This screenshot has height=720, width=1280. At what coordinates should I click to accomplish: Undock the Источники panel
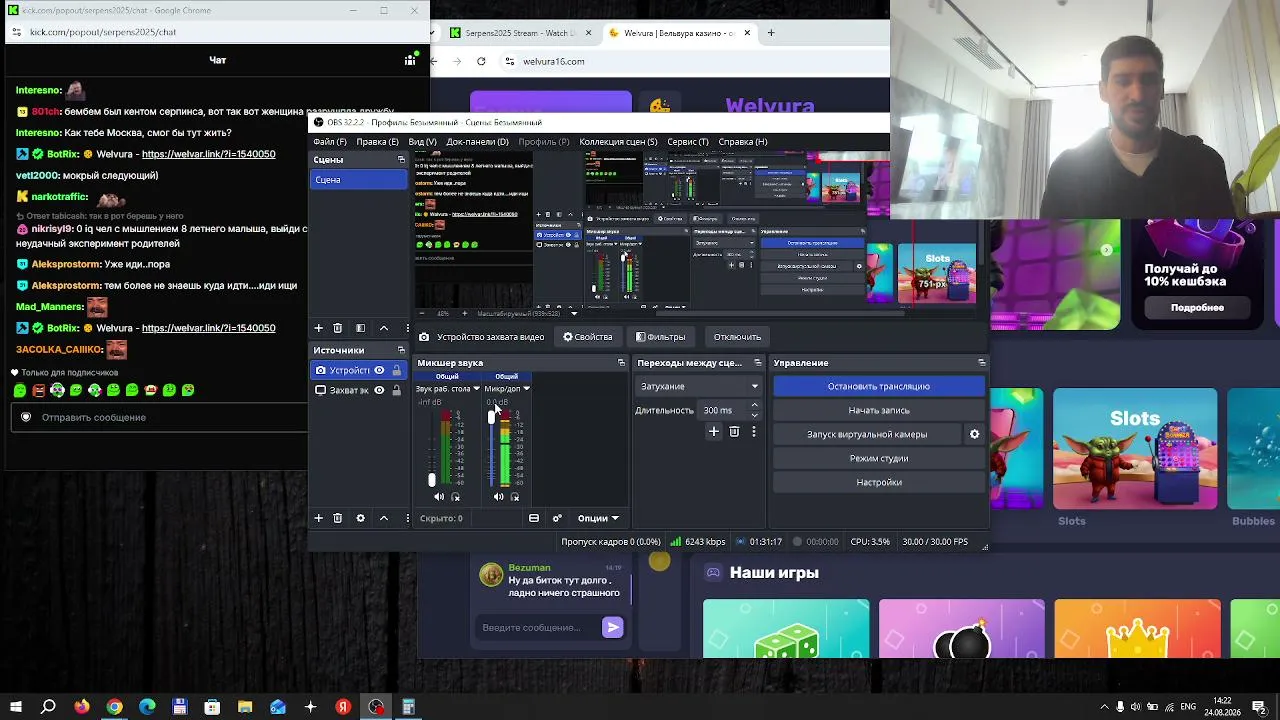401,350
